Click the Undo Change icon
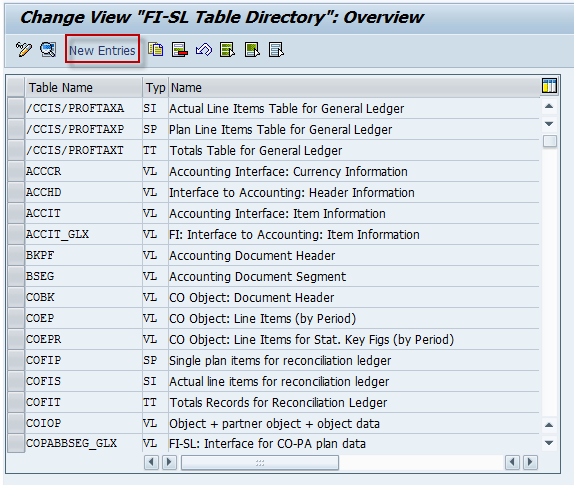Viewport: 574px width, 485px height. [x=204, y=49]
